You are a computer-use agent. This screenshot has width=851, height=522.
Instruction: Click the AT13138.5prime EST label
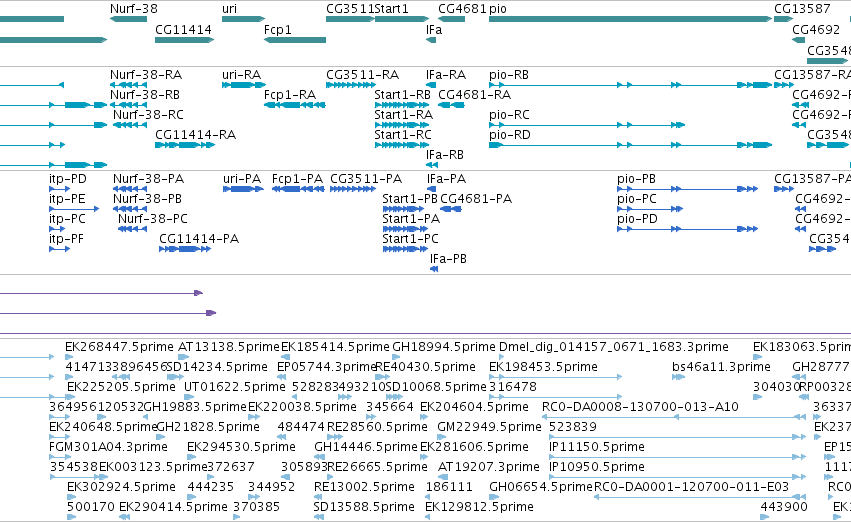(x=229, y=347)
